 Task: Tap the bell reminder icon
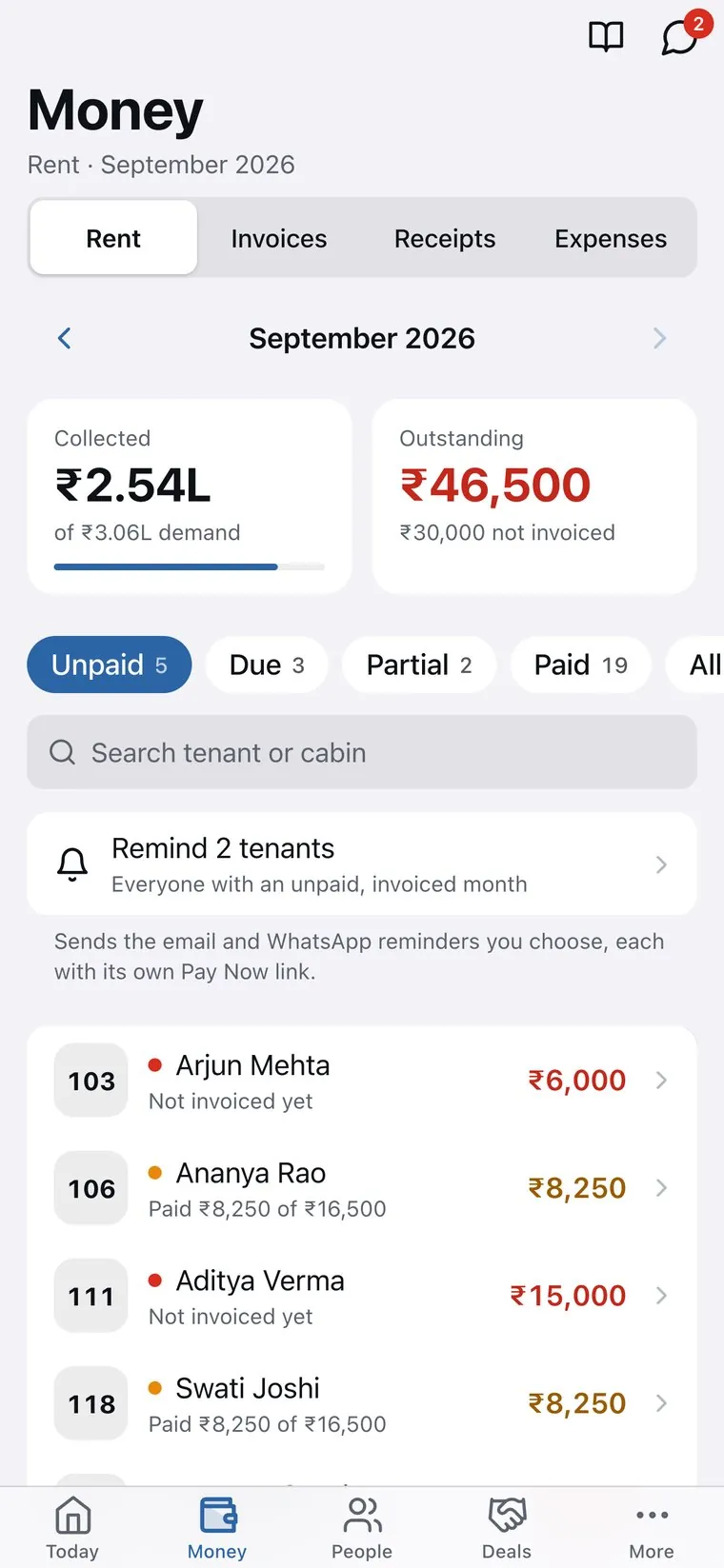[72, 864]
